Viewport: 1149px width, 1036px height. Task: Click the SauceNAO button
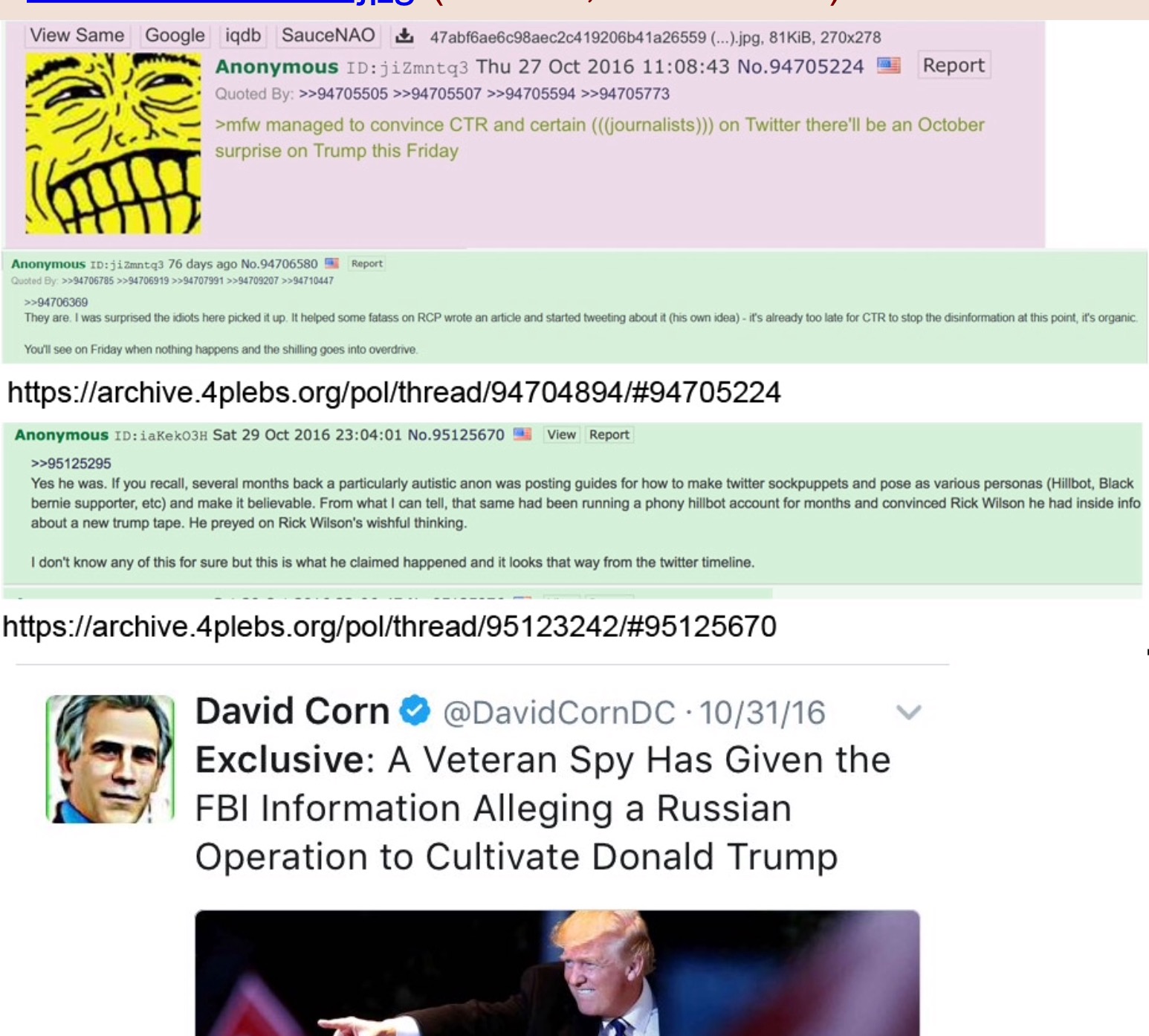pyautogui.click(x=328, y=36)
